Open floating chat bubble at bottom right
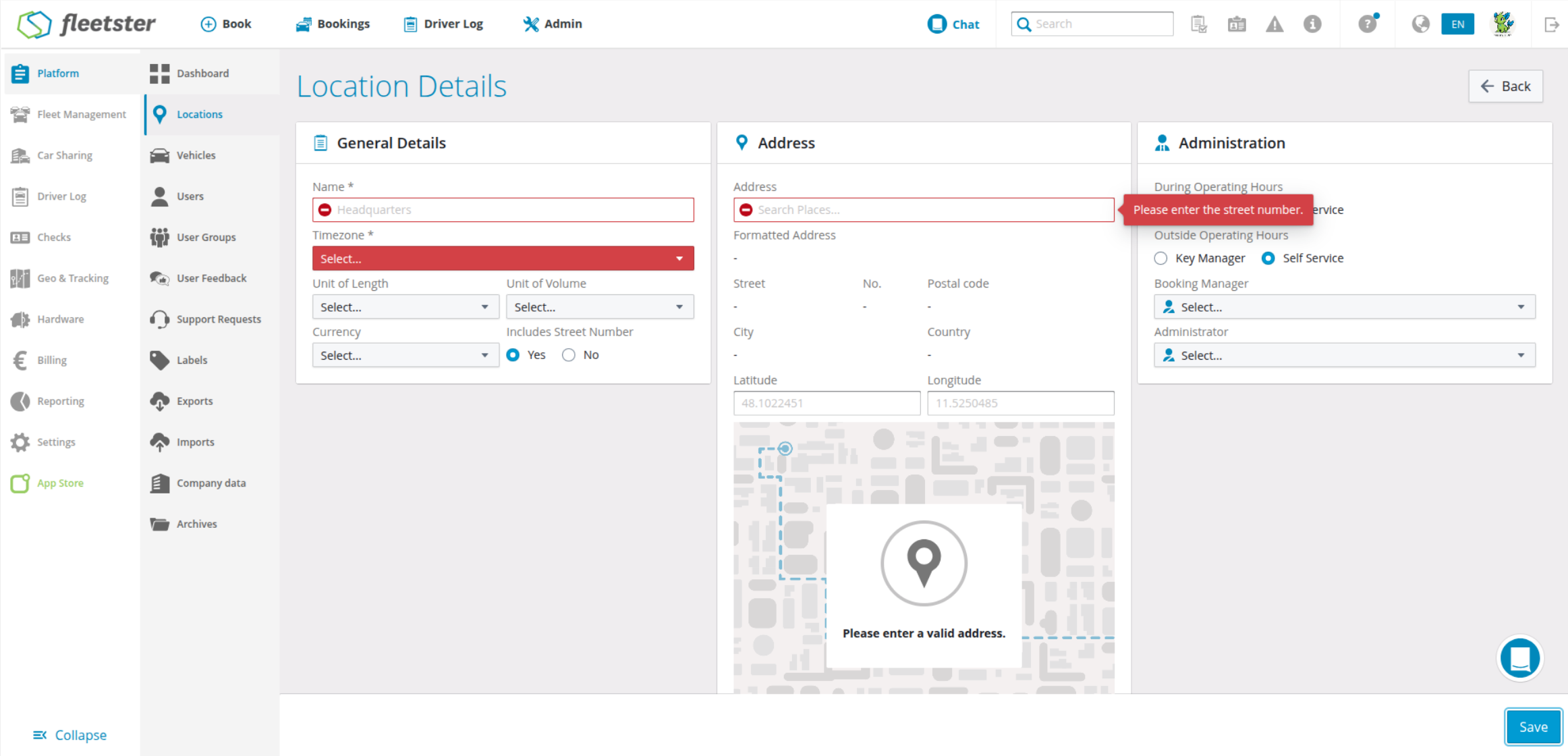1568x756 pixels. (1519, 657)
